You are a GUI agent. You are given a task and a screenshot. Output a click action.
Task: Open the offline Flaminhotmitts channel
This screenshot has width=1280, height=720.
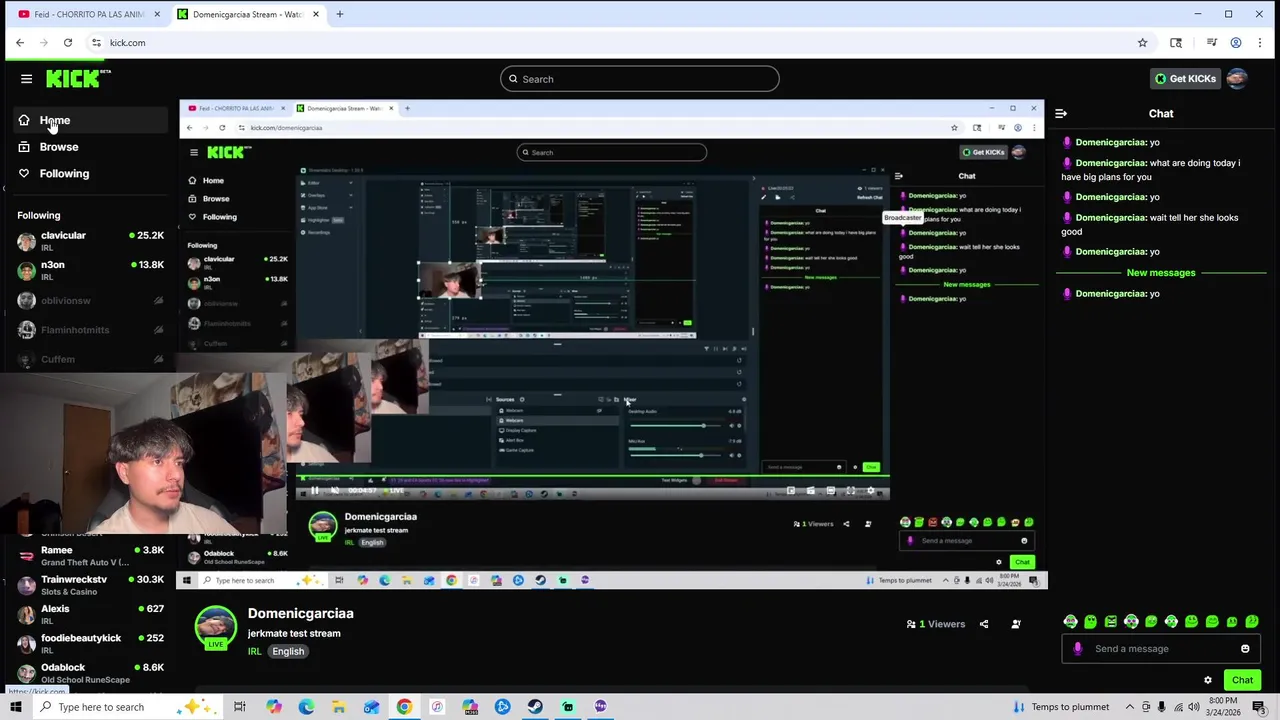(90, 330)
